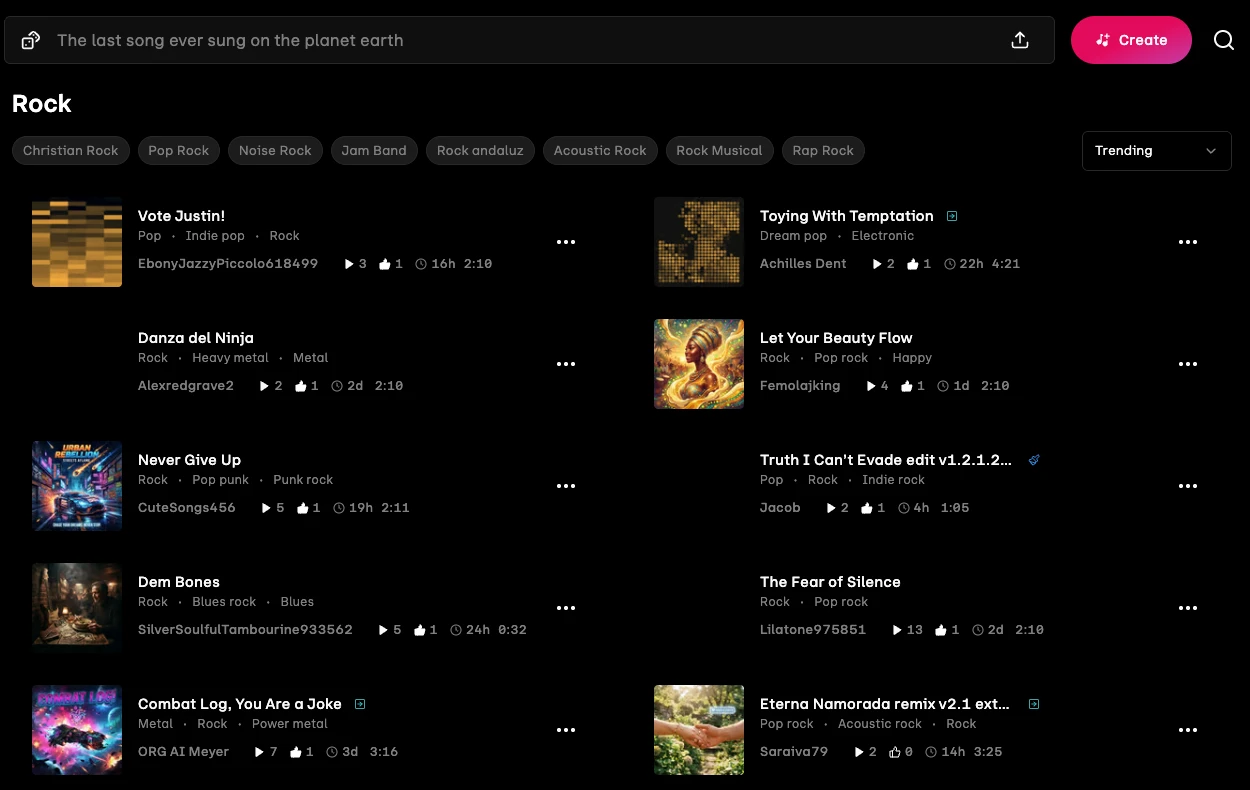
Task: Select the Noise Rock genre chip
Action: point(275,151)
